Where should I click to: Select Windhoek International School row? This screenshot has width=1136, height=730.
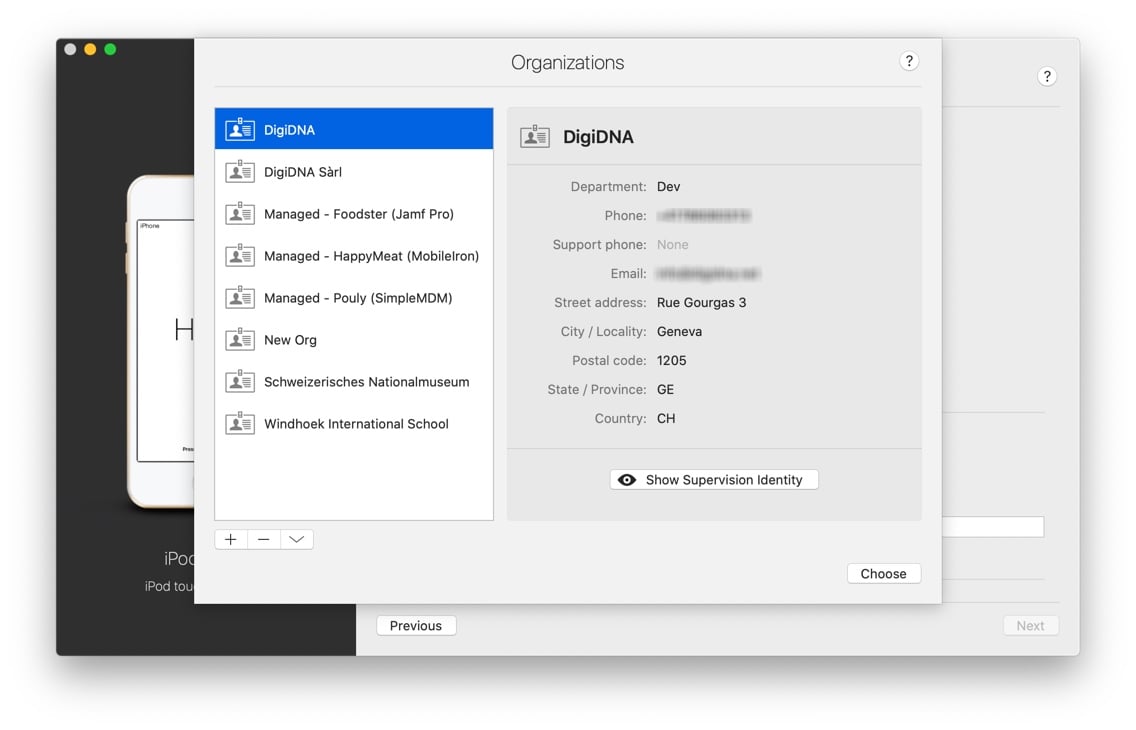pyautogui.click(x=354, y=424)
